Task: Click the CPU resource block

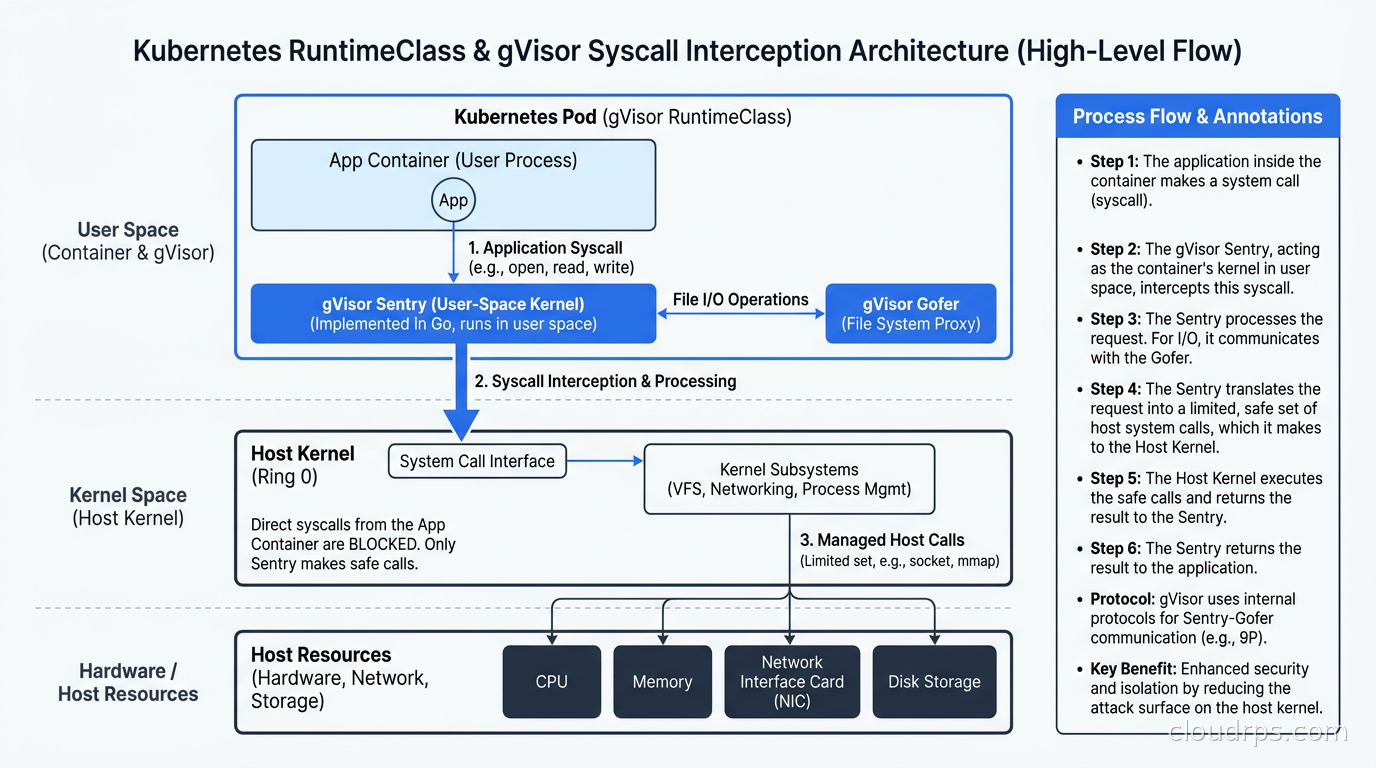Action: click(551, 682)
